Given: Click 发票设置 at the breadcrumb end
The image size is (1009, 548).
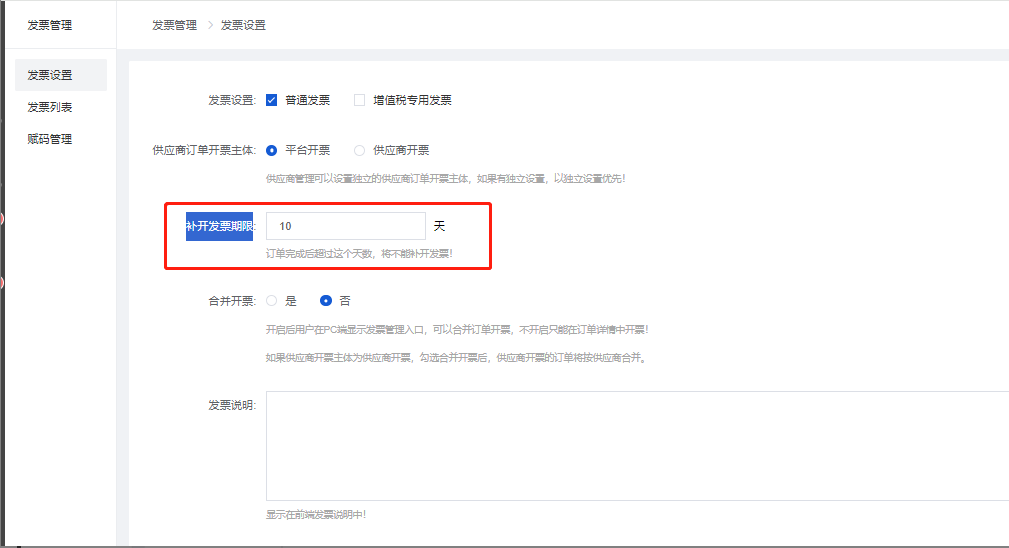Looking at the screenshot, I should click(x=243, y=25).
